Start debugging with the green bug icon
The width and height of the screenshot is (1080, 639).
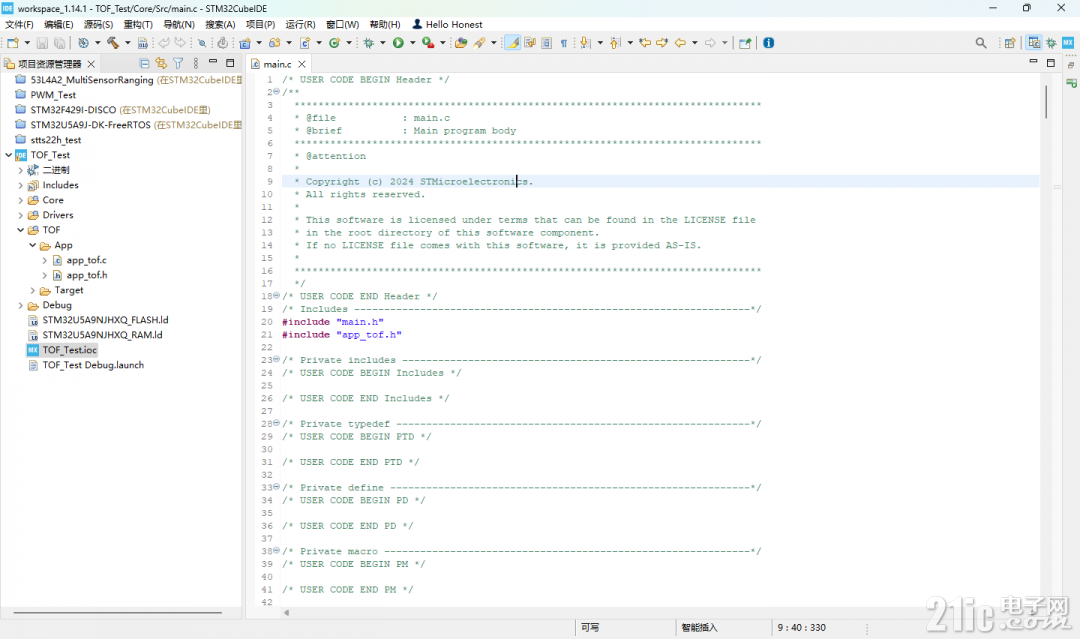tap(368, 43)
